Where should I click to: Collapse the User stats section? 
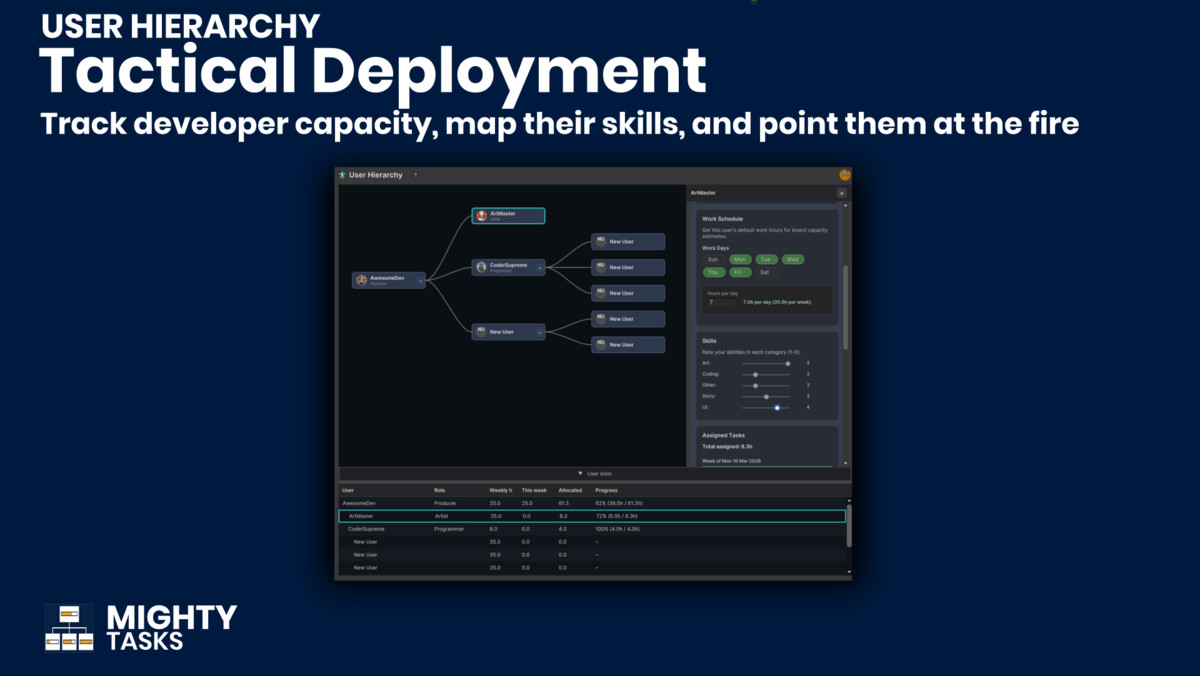click(595, 473)
